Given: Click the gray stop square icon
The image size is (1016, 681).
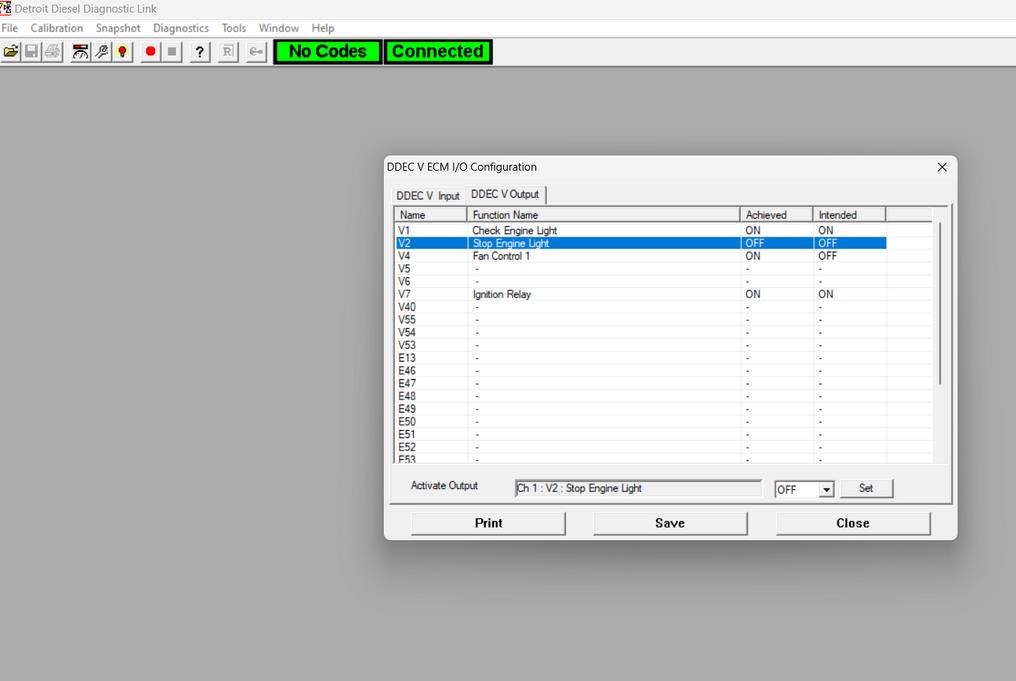Looking at the screenshot, I should pos(172,52).
